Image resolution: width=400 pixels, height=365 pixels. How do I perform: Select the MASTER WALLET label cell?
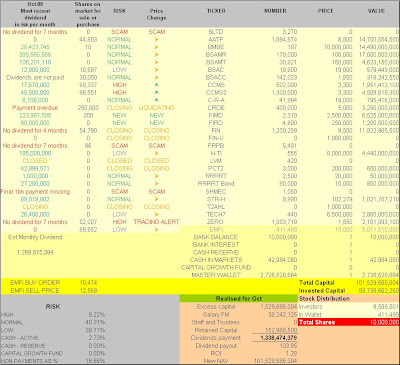point(216,275)
